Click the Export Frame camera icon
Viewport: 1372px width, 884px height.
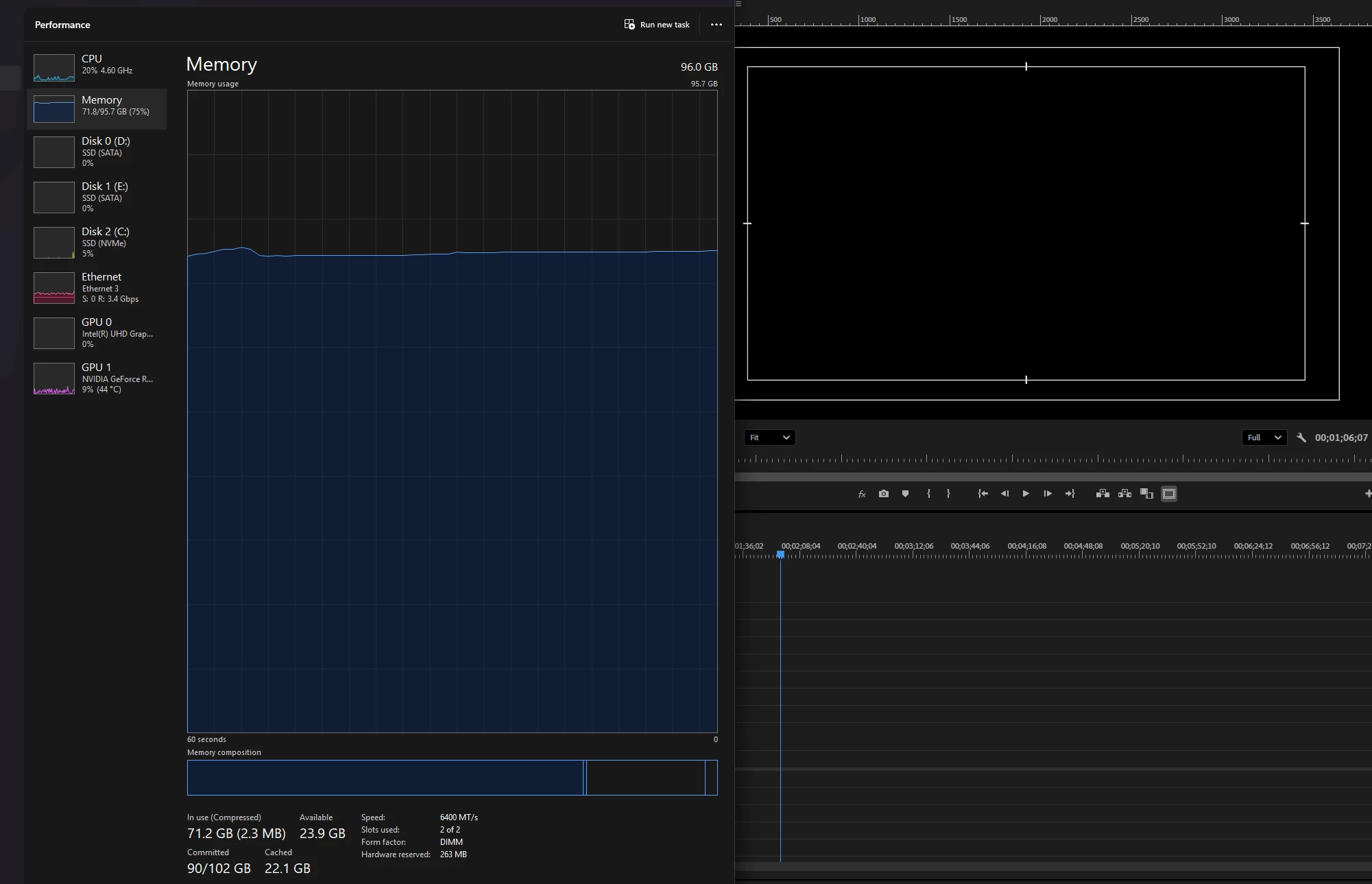884,494
